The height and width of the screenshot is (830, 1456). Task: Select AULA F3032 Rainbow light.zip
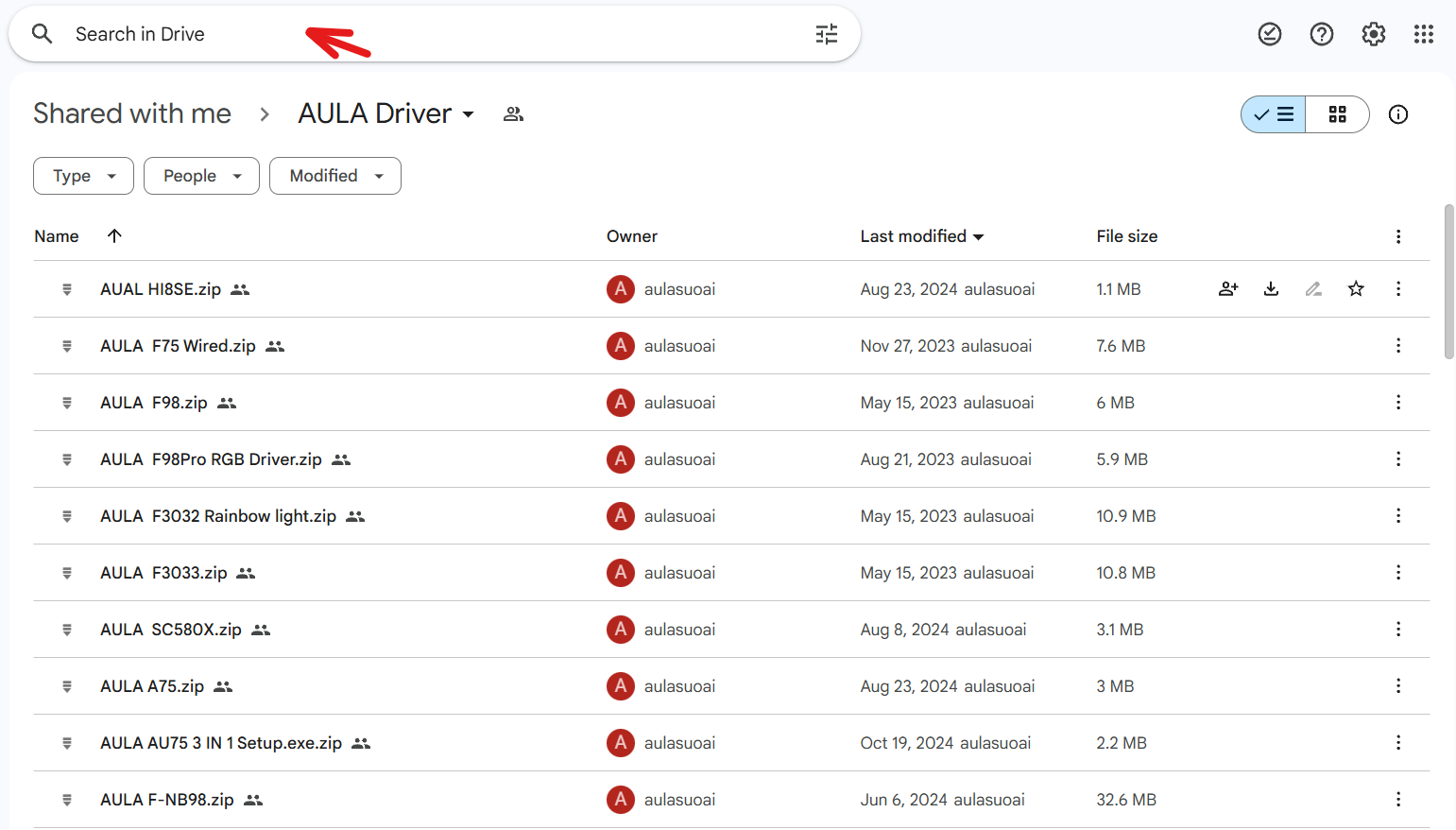(x=218, y=516)
